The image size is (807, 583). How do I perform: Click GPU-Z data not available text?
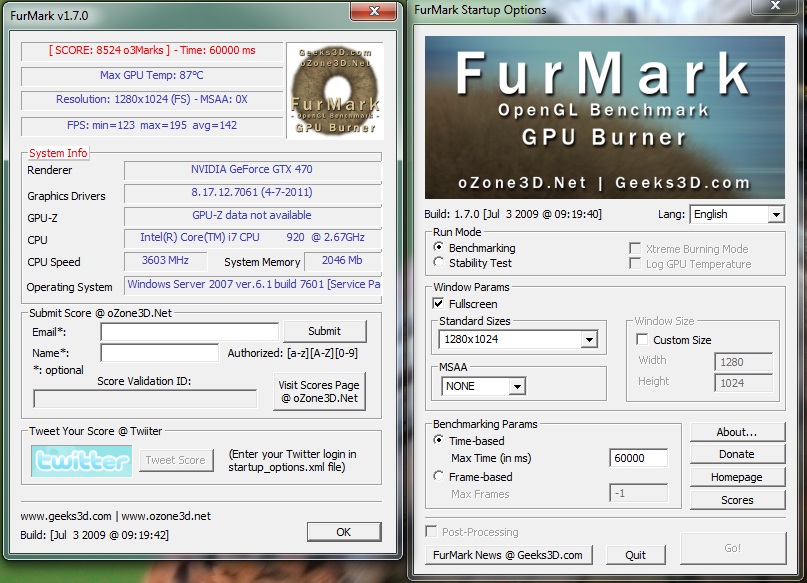click(252, 215)
